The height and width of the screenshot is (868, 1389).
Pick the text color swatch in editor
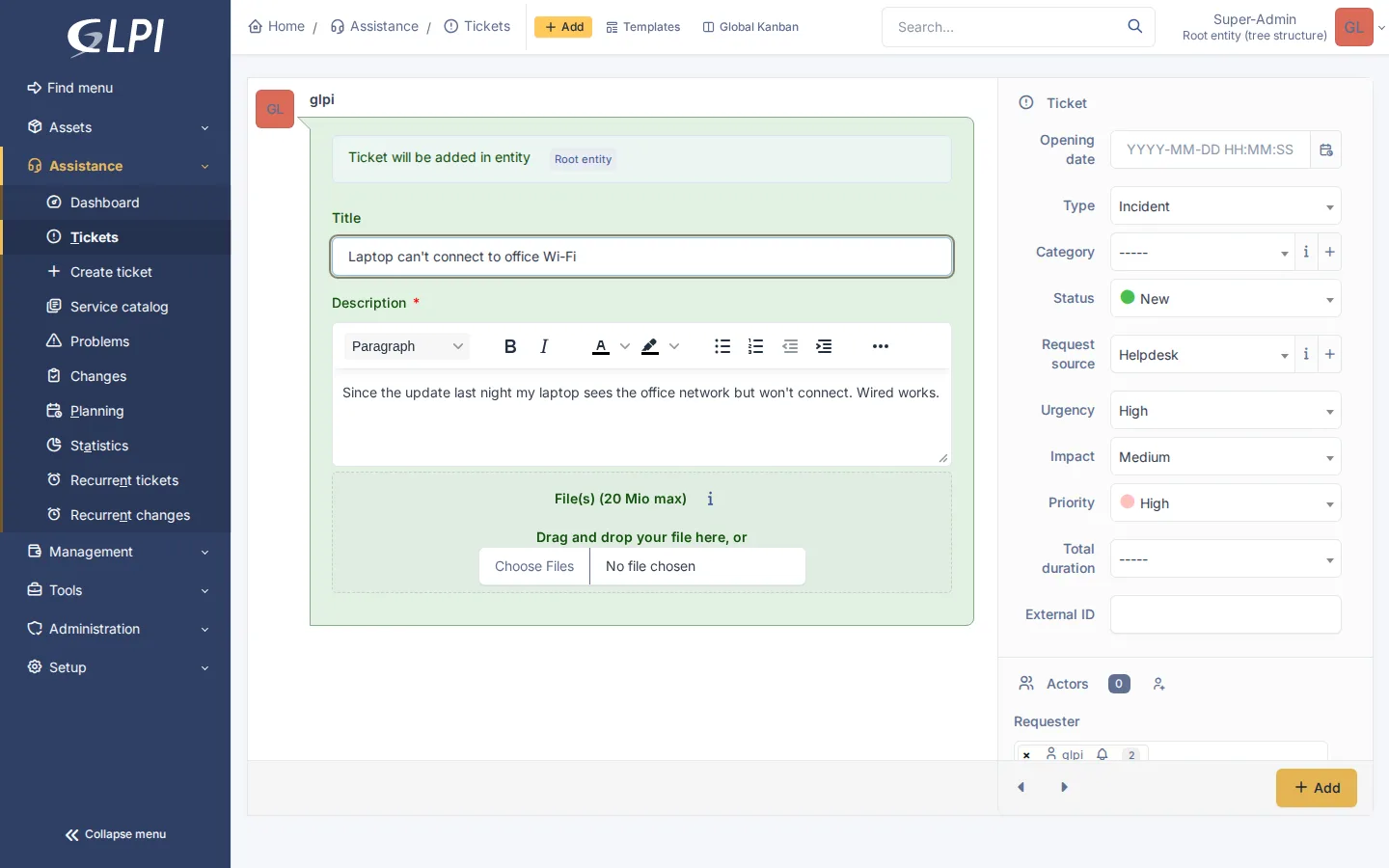[601, 346]
